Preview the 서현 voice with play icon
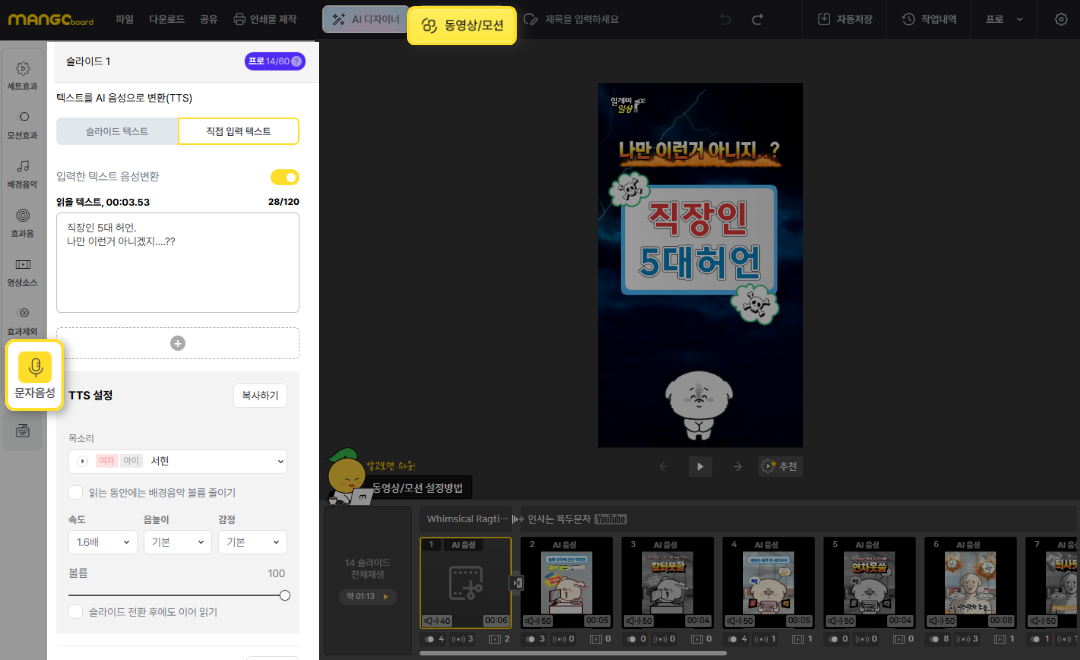1080x660 pixels. click(x=82, y=461)
